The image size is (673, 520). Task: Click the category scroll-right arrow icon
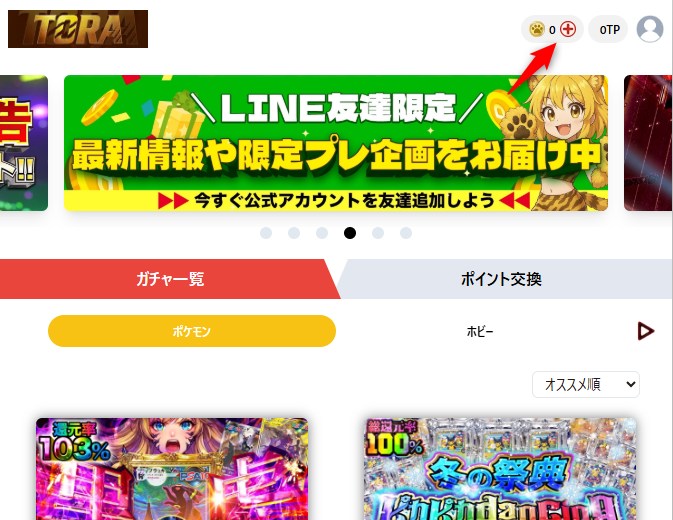pos(646,331)
